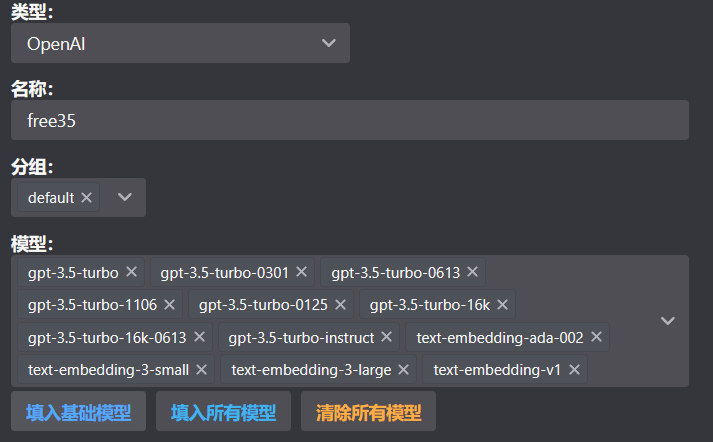Select the gpt-3.5-turbo-0301 tag text
Screen dimensions: 713x442
225,273
